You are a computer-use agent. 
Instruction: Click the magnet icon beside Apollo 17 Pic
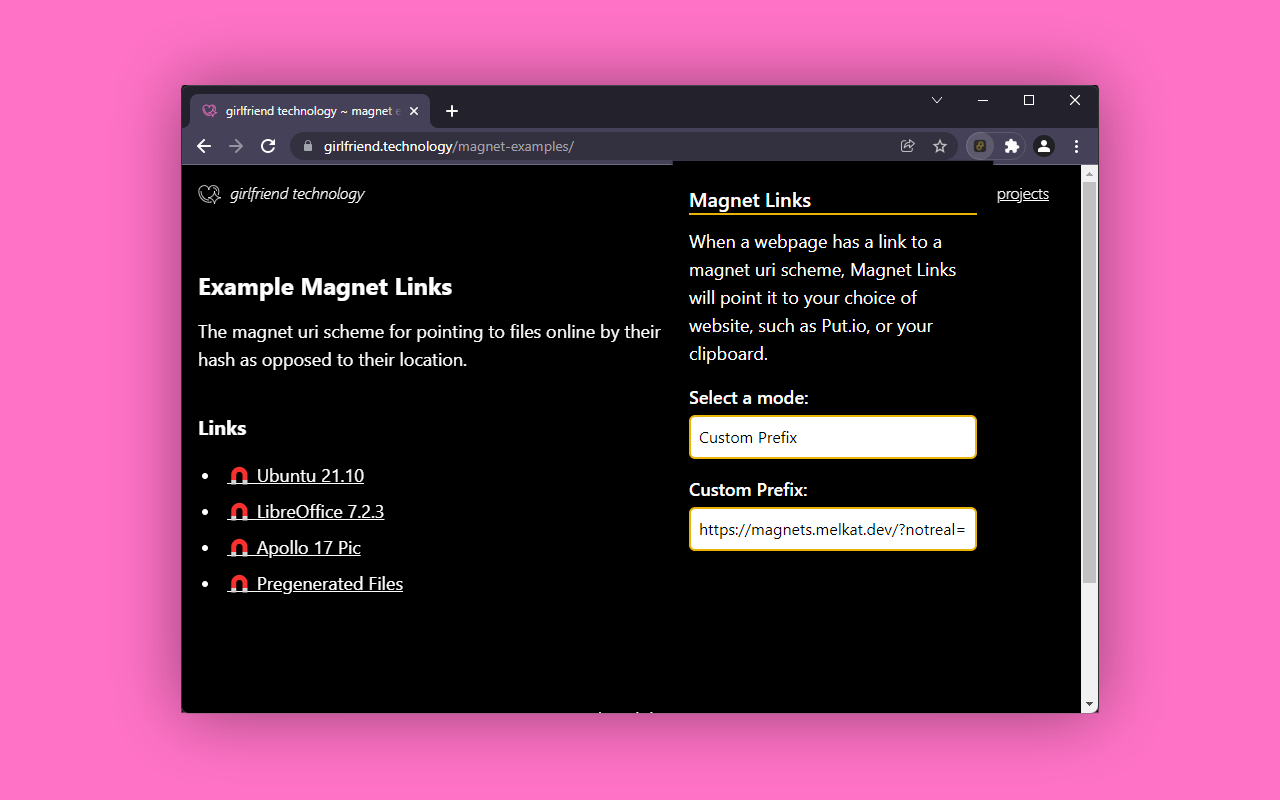point(239,548)
